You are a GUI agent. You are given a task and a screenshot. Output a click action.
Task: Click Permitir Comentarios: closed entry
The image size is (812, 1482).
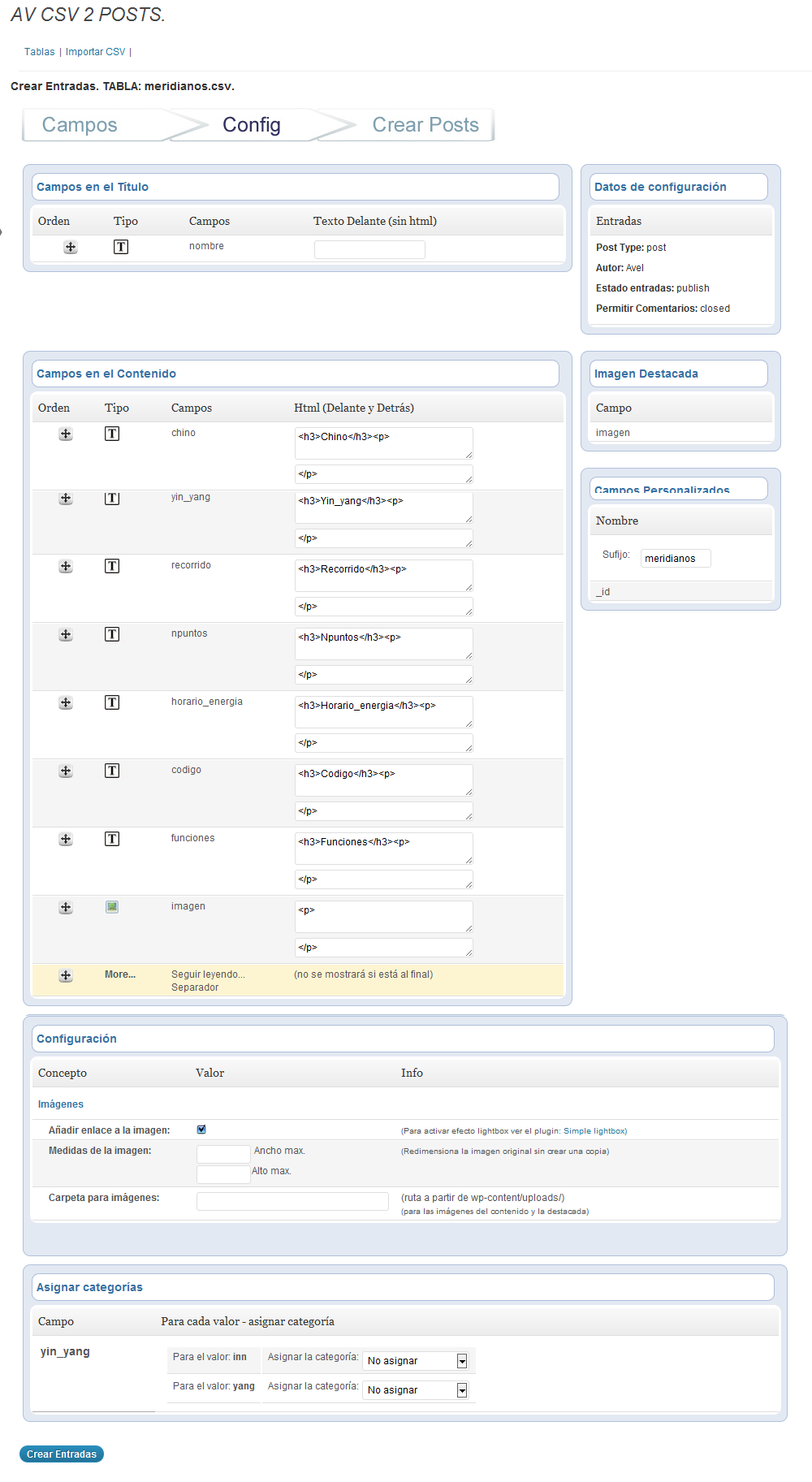663,309
